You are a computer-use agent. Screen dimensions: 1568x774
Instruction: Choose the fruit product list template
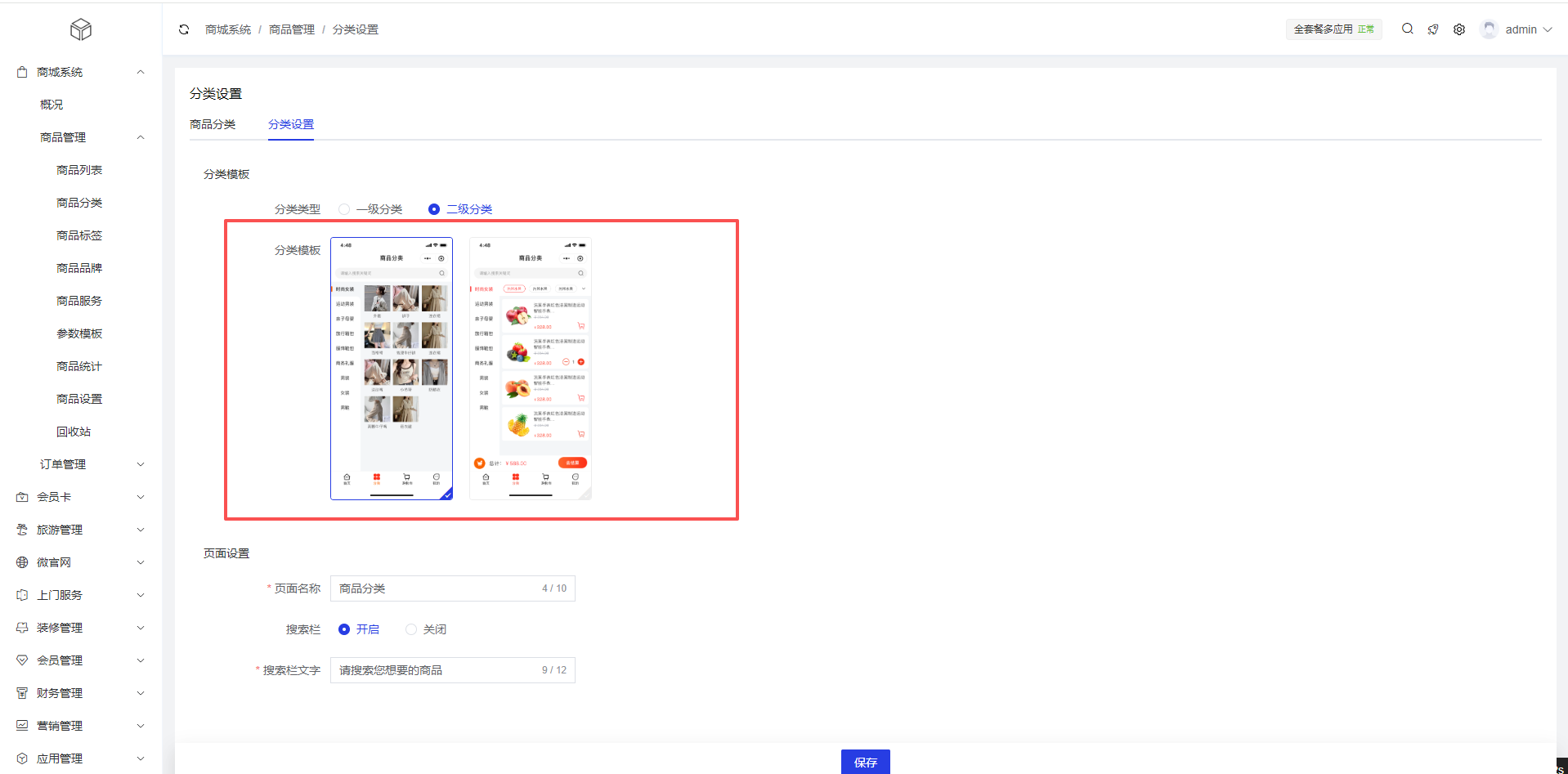click(531, 369)
